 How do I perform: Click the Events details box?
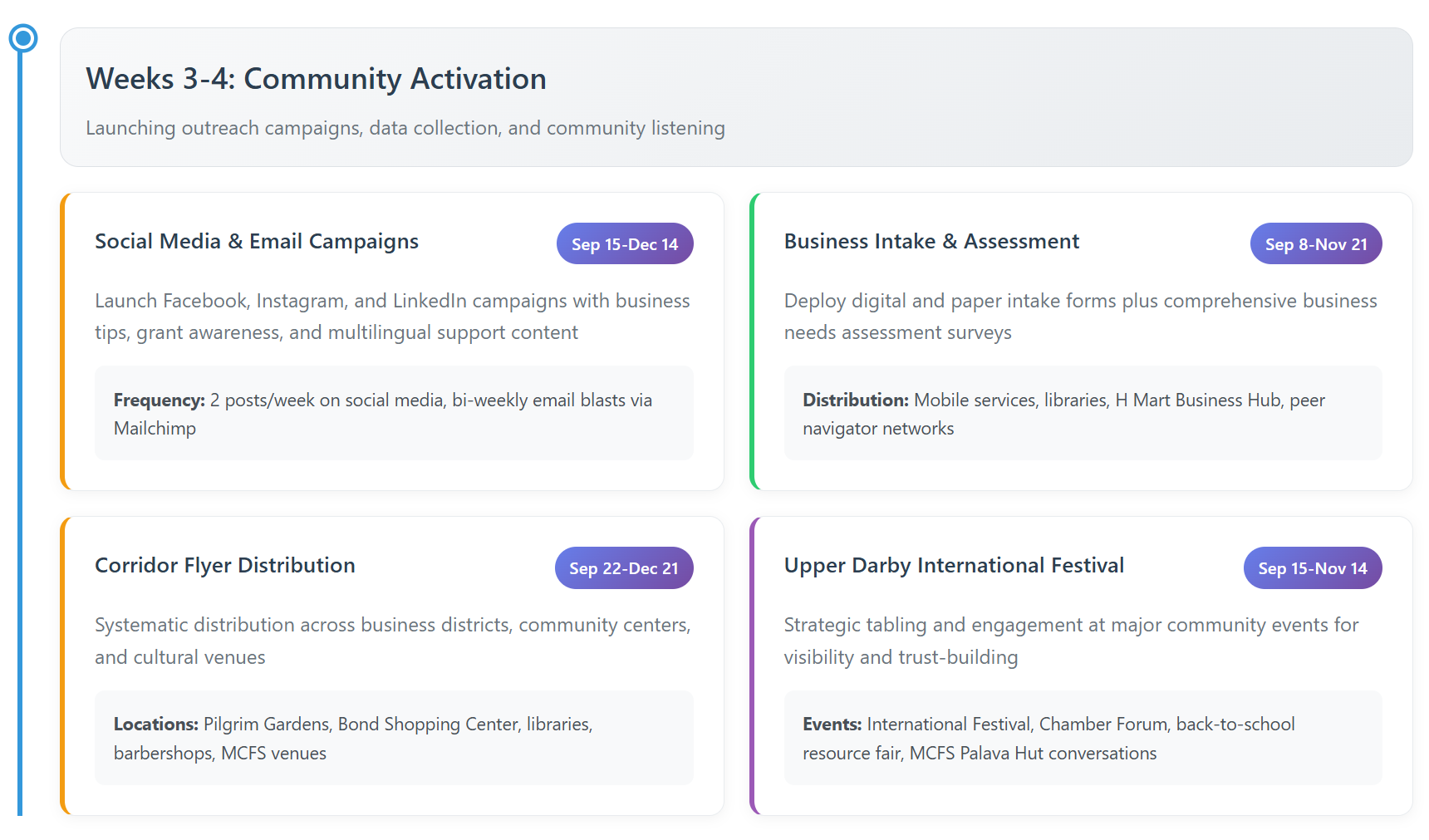pyautogui.click(x=1083, y=738)
